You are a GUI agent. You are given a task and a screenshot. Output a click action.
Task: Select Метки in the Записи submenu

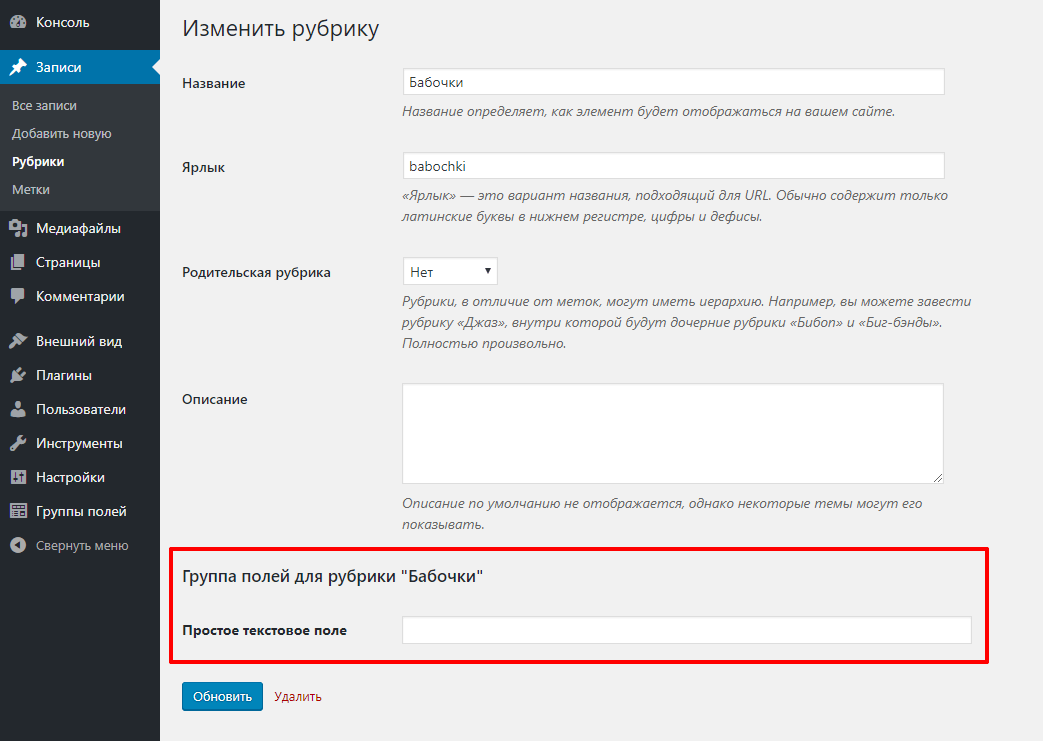point(31,190)
